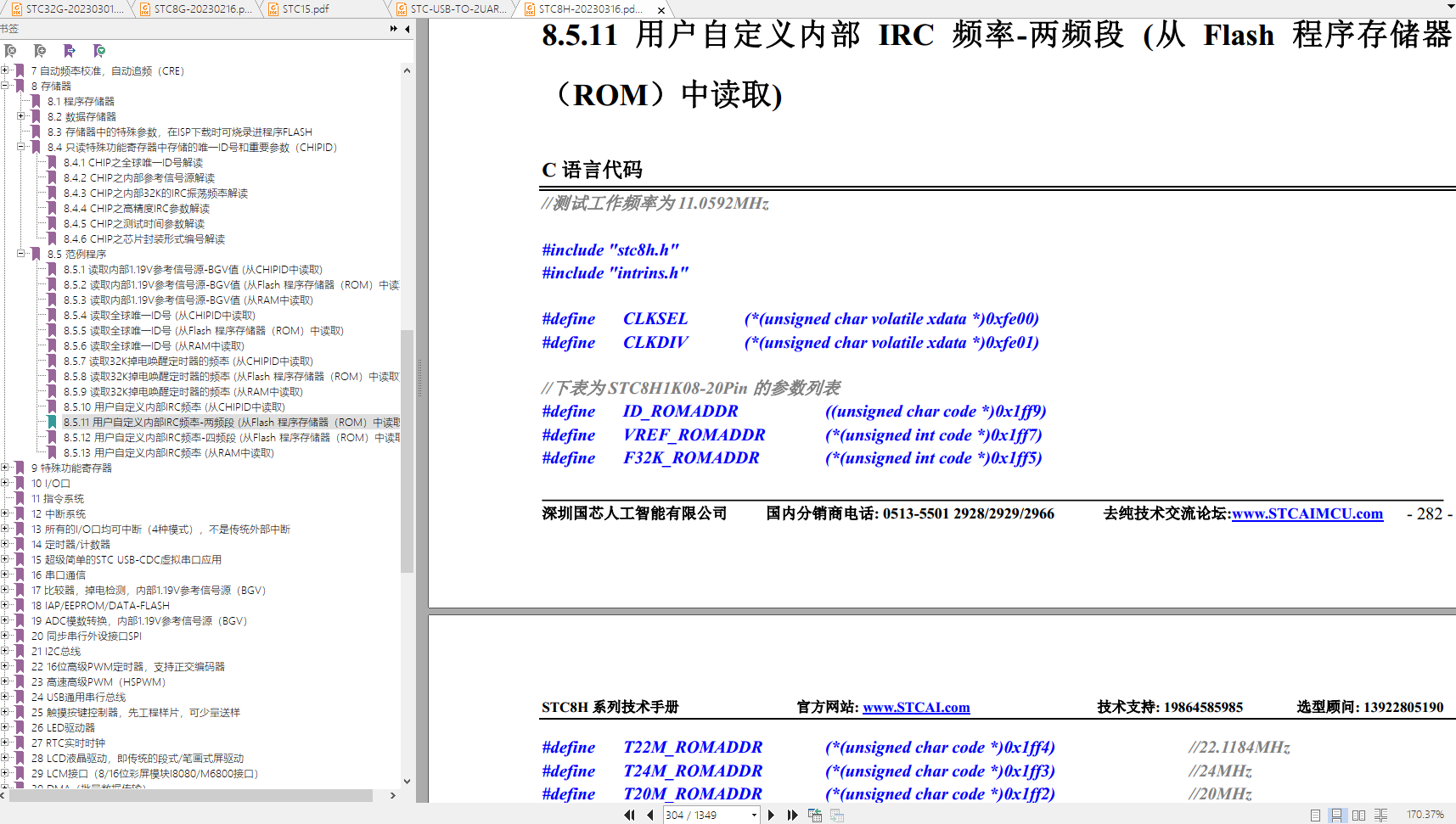Expand the bookmark panel with double-arrow icon
This screenshot has width=1456, height=824.
[394, 29]
